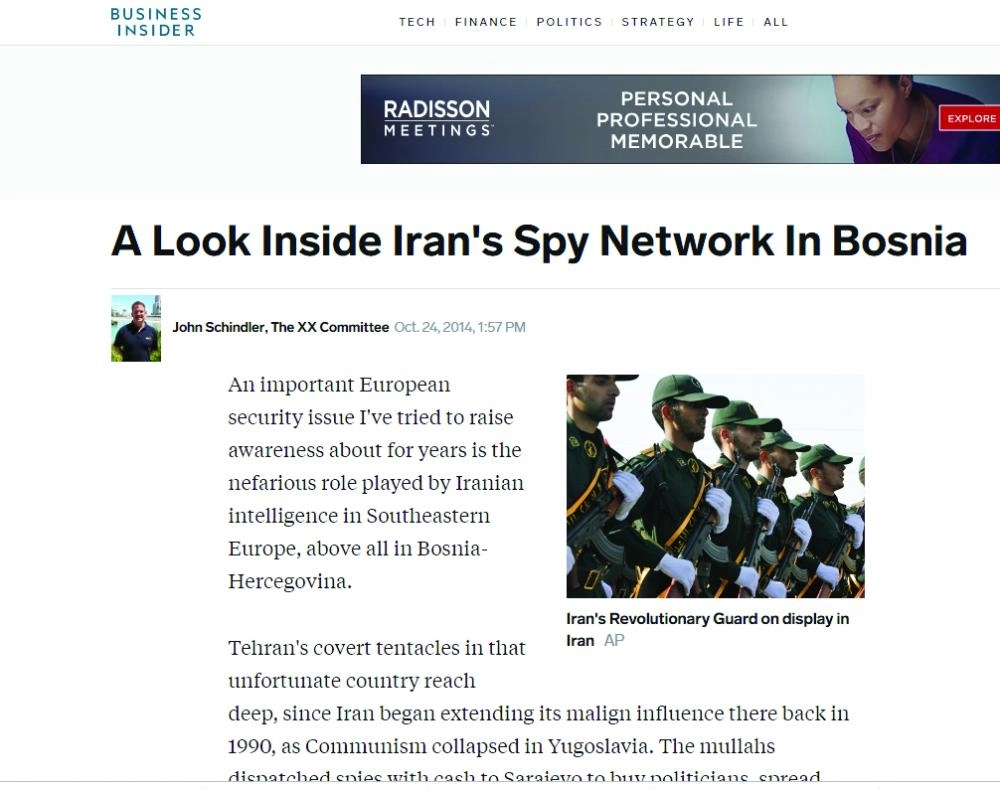Image resolution: width=1000 pixels, height=789 pixels.
Task: Click the article headline about Iran's spy network
Action: (539, 241)
